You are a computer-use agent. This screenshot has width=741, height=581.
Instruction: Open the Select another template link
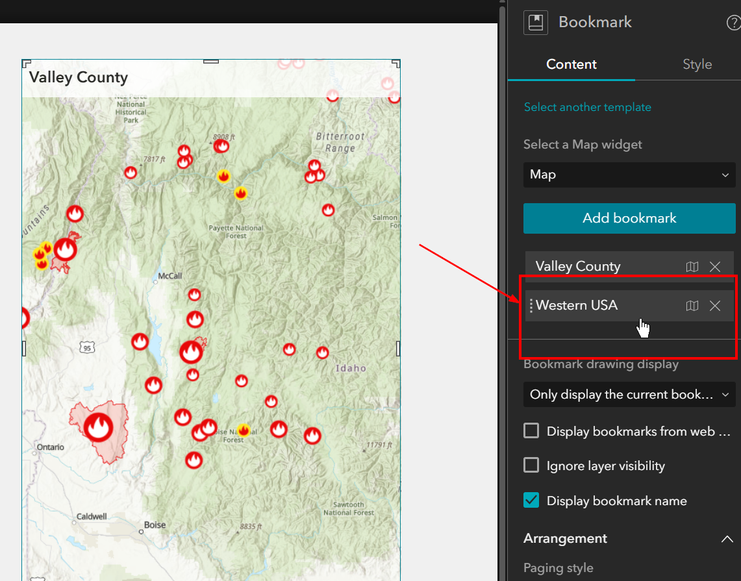pos(587,107)
